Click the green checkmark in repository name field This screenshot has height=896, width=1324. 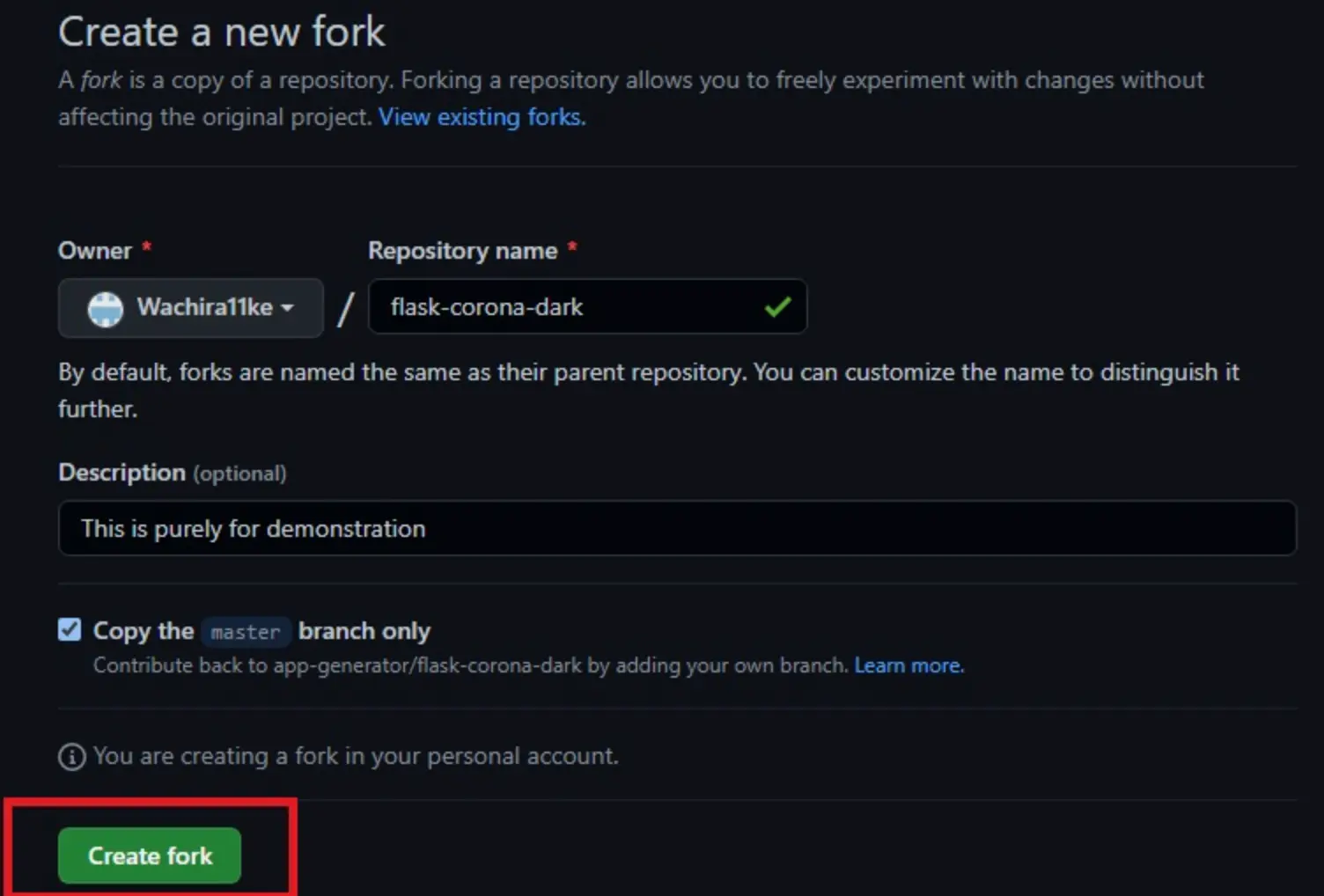pos(777,307)
